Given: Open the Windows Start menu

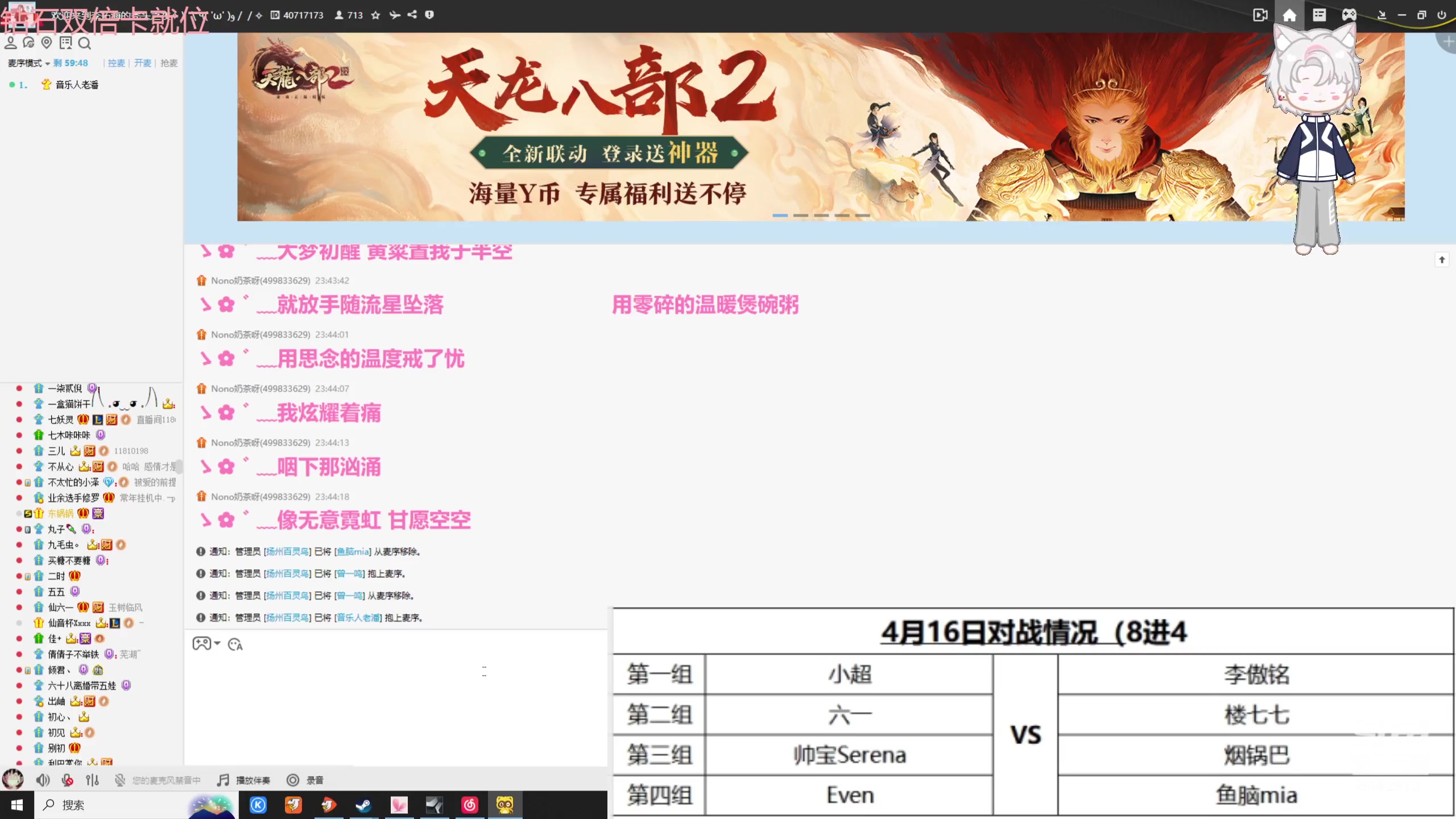Looking at the screenshot, I should tap(17, 805).
